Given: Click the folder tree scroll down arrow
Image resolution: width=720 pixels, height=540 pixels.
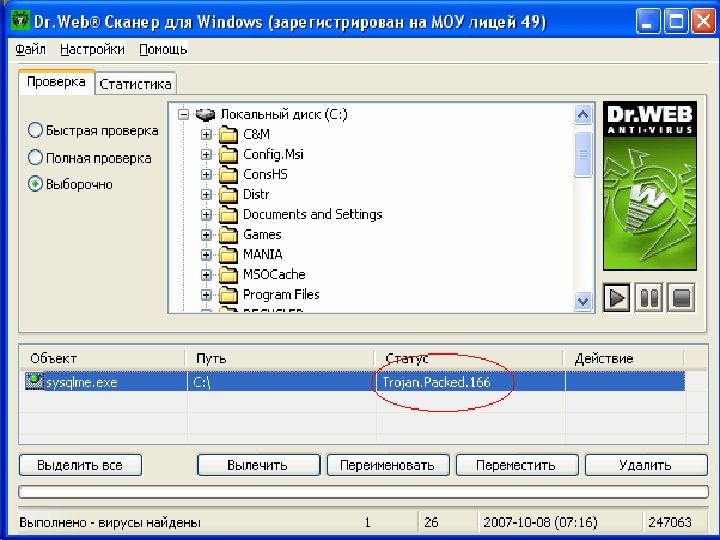Looking at the screenshot, I should [583, 301].
